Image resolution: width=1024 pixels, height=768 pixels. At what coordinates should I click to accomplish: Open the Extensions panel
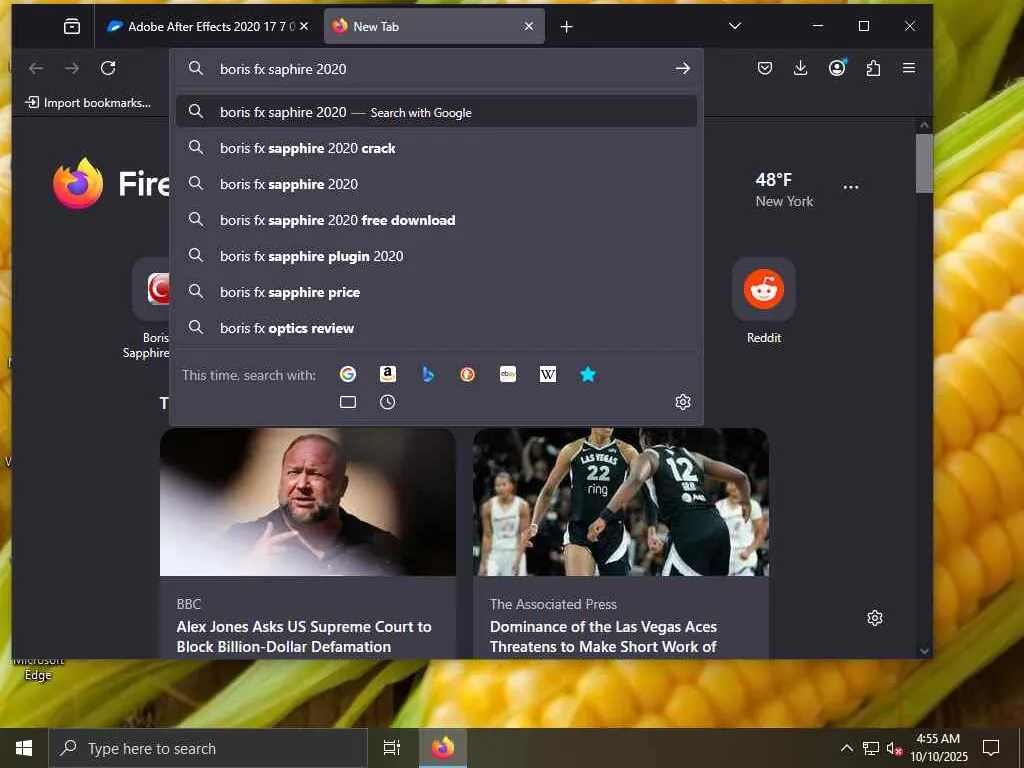pyautogui.click(x=873, y=68)
